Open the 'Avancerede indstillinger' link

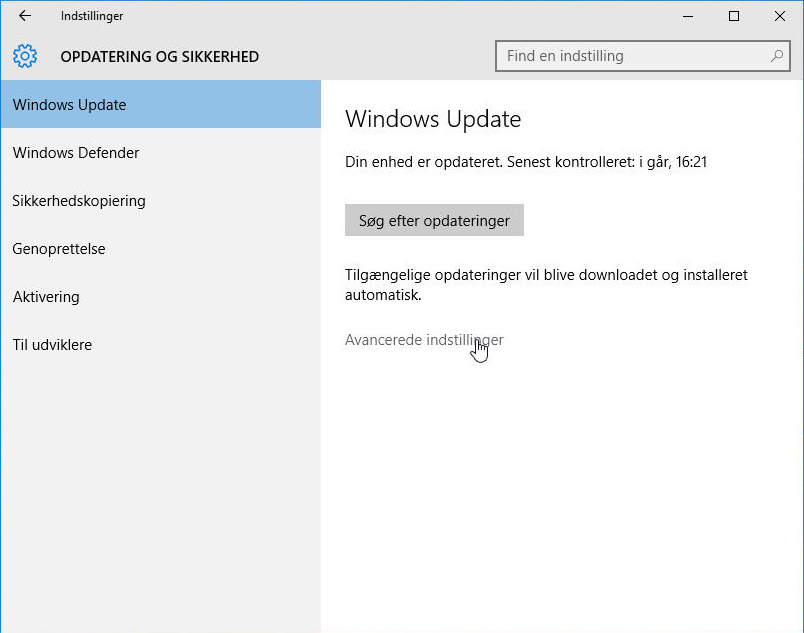424,340
